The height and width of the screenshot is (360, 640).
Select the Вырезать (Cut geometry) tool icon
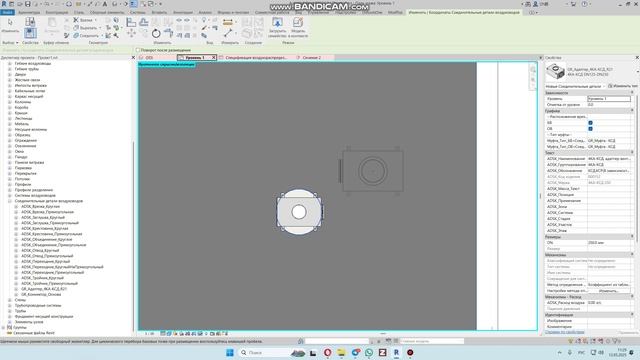pos(76,28)
